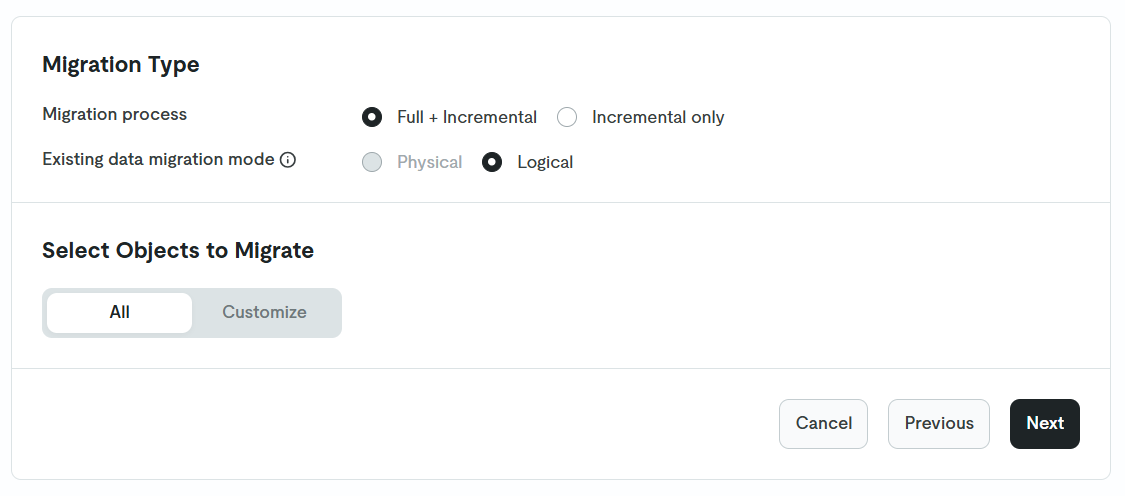The height and width of the screenshot is (496, 1125).
Task: Go back with the Previous button
Action: [x=938, y=423]
